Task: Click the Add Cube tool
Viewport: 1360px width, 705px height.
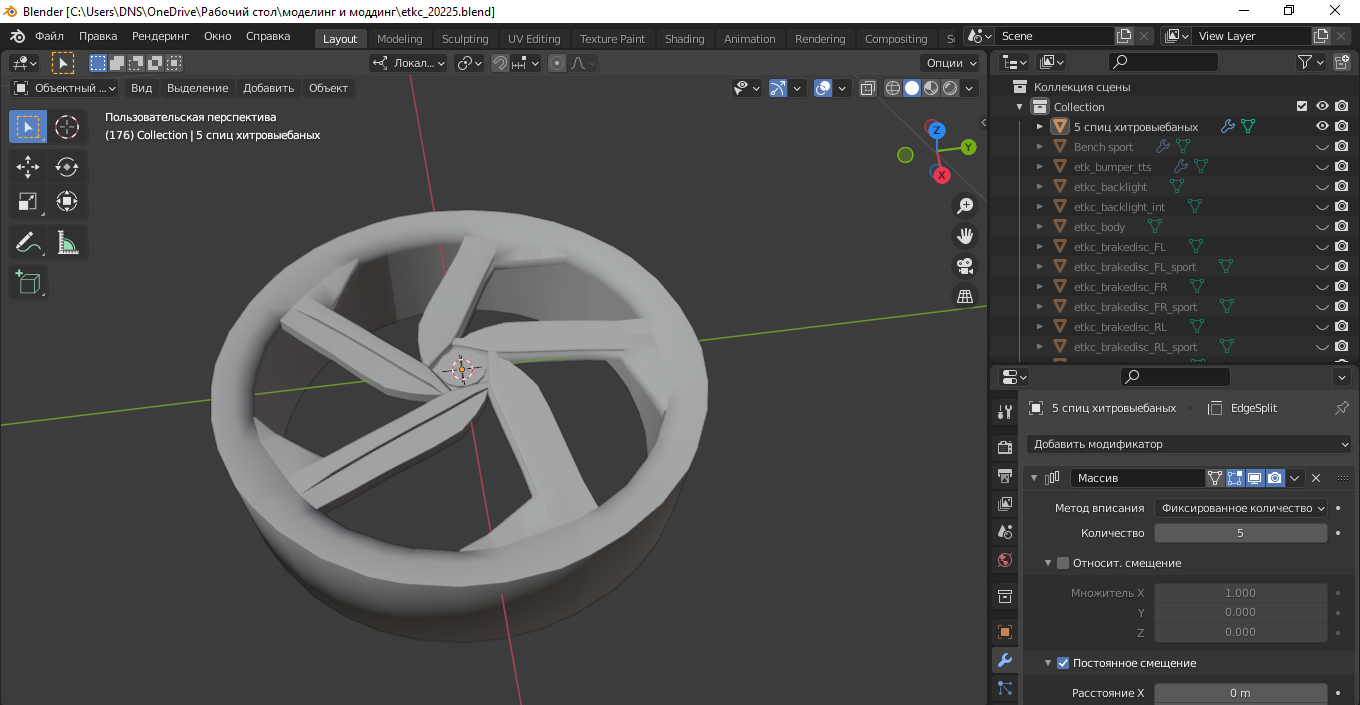Action: point(28,282)
